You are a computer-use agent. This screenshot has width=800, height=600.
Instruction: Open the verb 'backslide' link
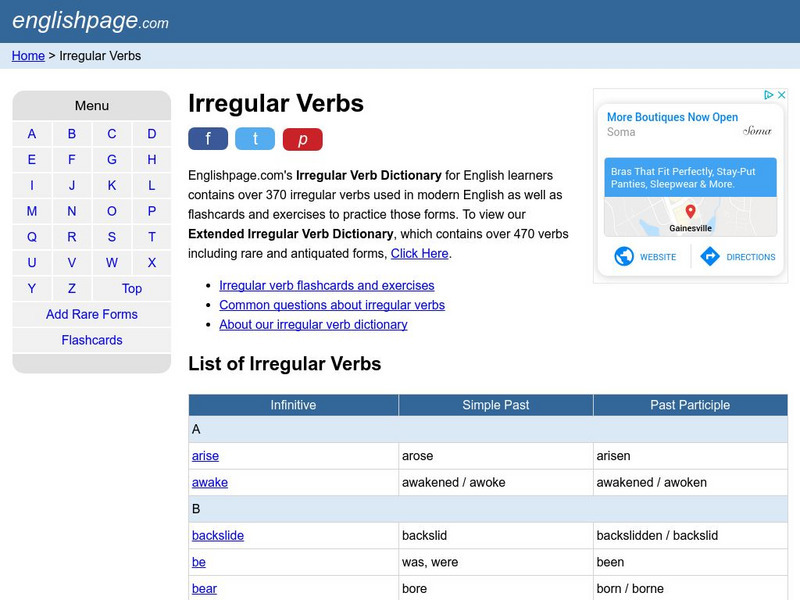coord(218,535)
